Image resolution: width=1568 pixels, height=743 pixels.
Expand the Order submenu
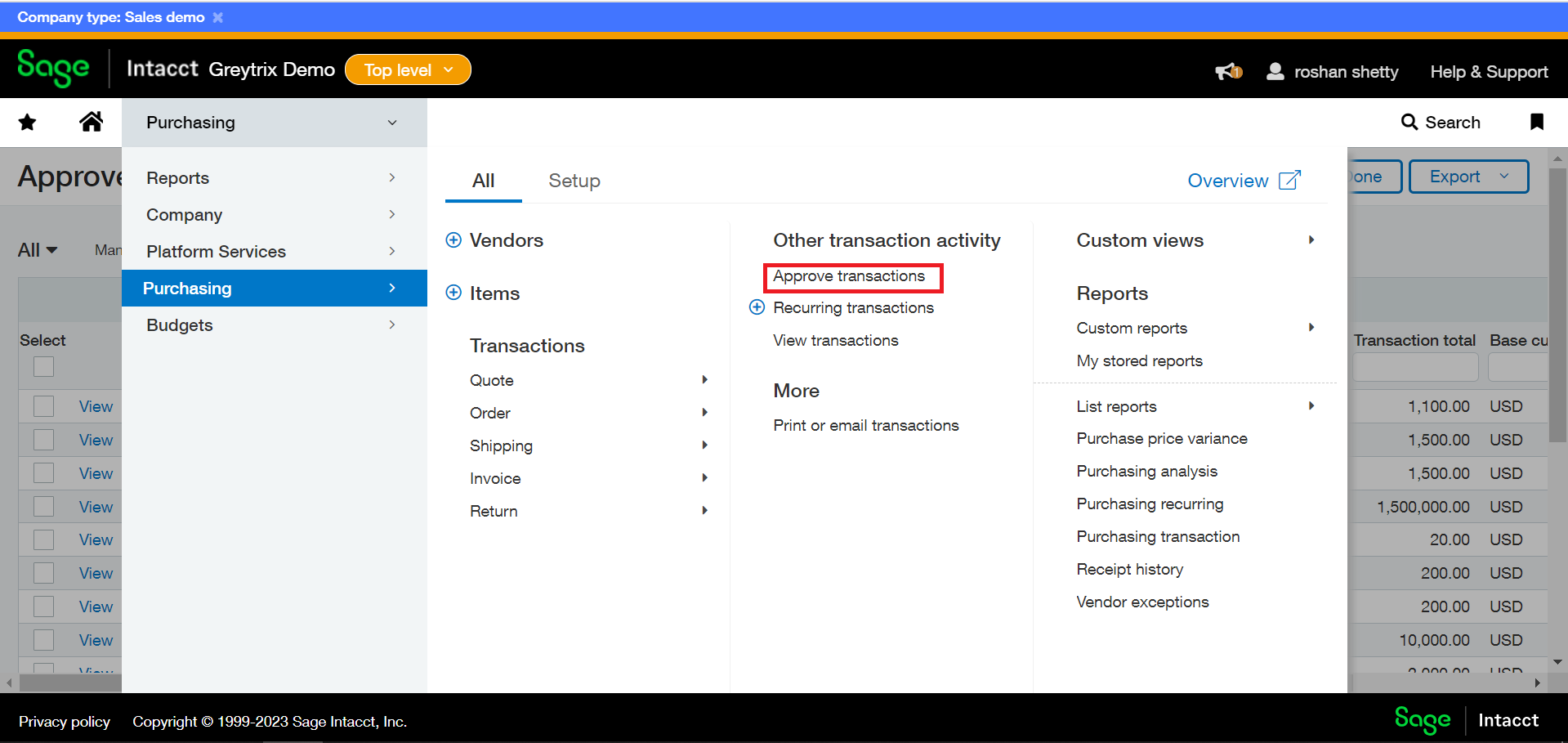tap(704, 413)
